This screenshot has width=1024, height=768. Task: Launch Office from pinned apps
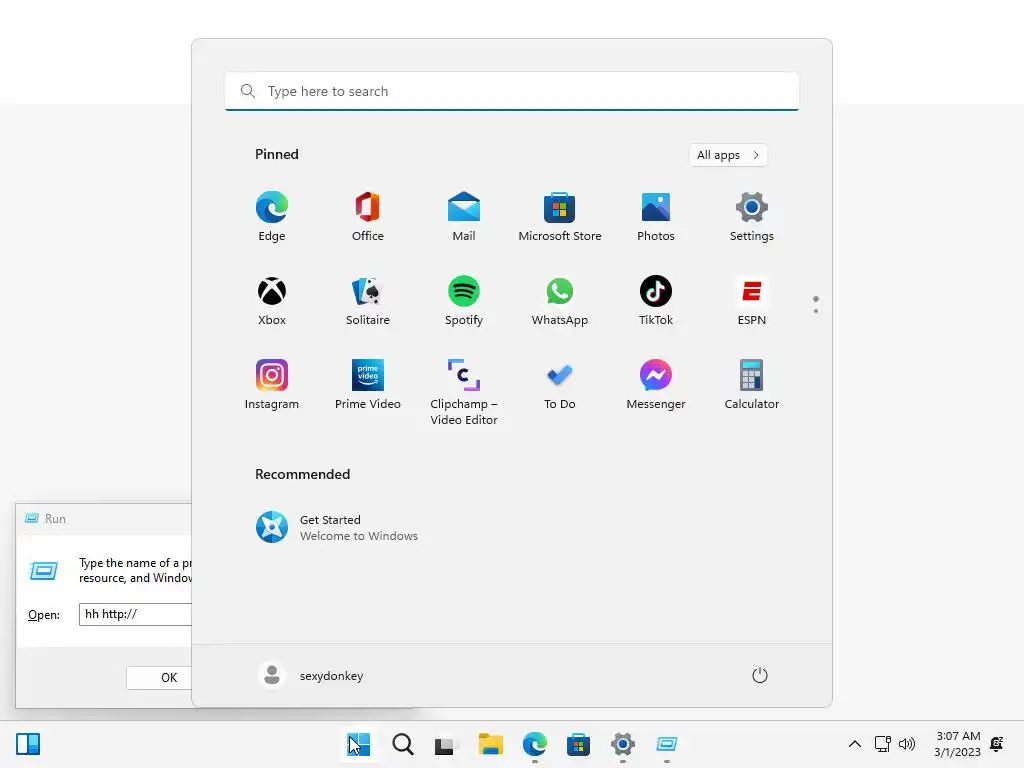(368, 217)
